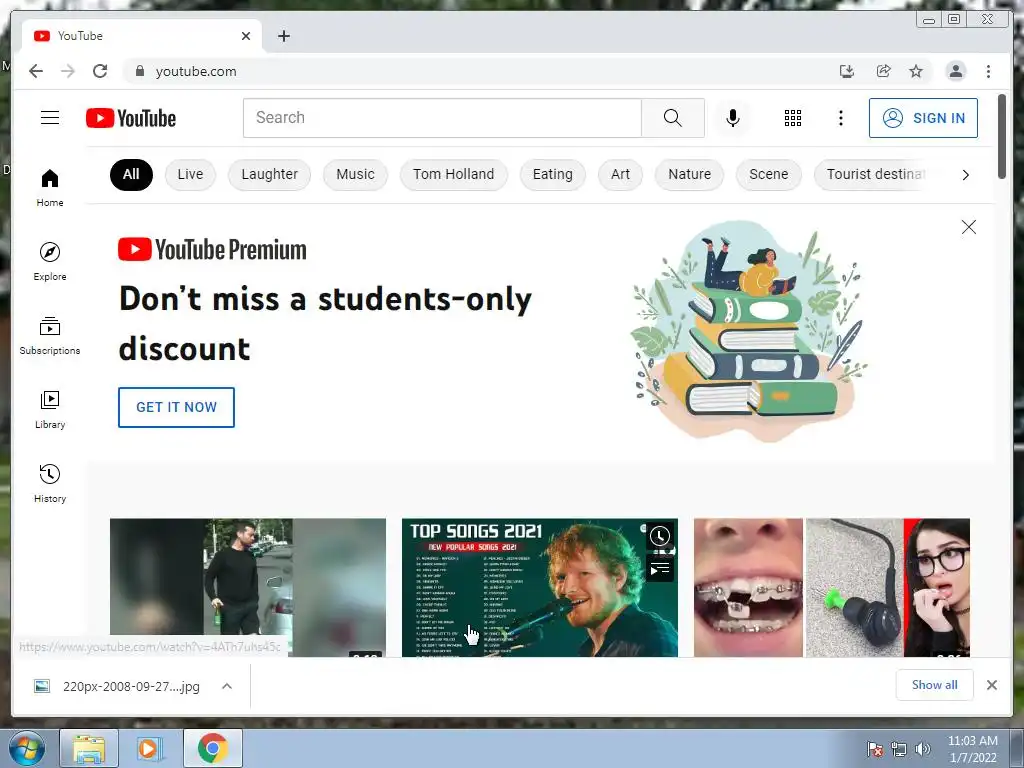Open a new browser tab
This screenshot has height=768, width=1024.
click(283, 36)
